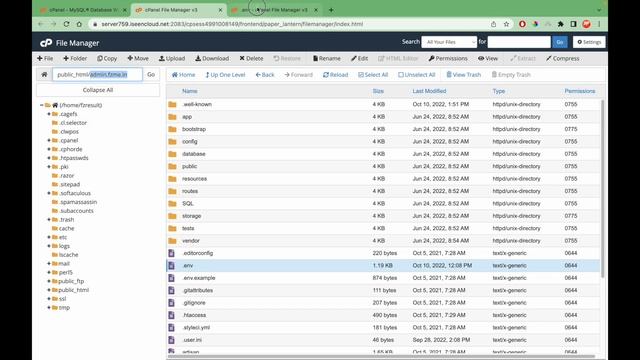The width and height of the screenshot is (640, 360).
Task: Compress the selected item
Action: 562,58
